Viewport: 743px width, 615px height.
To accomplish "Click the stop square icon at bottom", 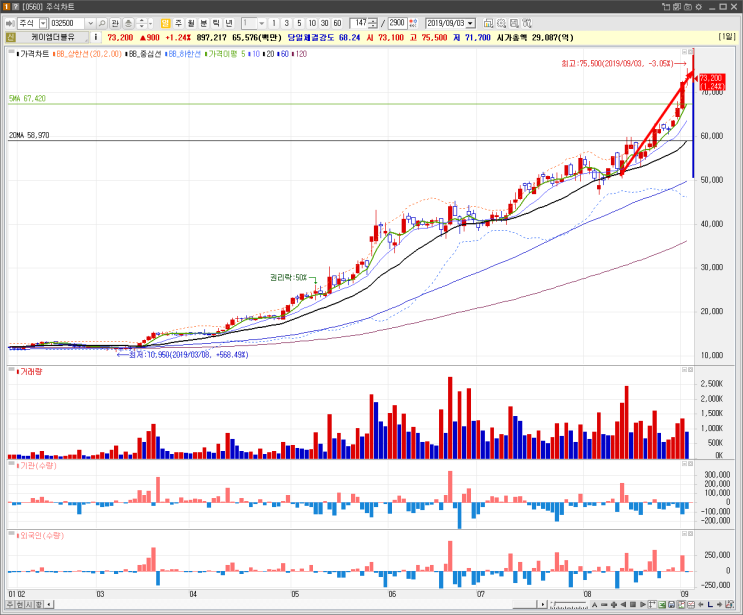I will coord(633,605).
